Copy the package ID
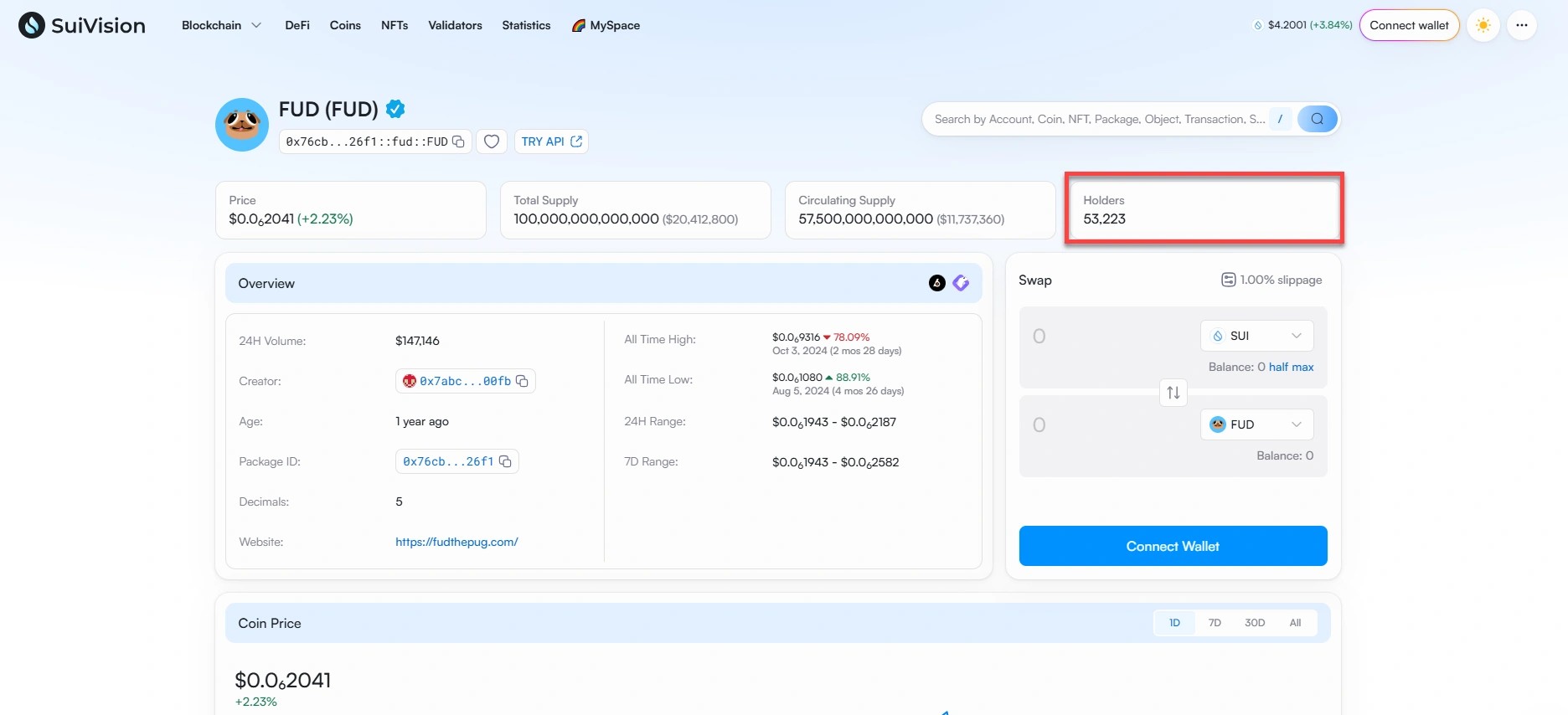Viewport: 1568px width, 715px height. (505, 461)
